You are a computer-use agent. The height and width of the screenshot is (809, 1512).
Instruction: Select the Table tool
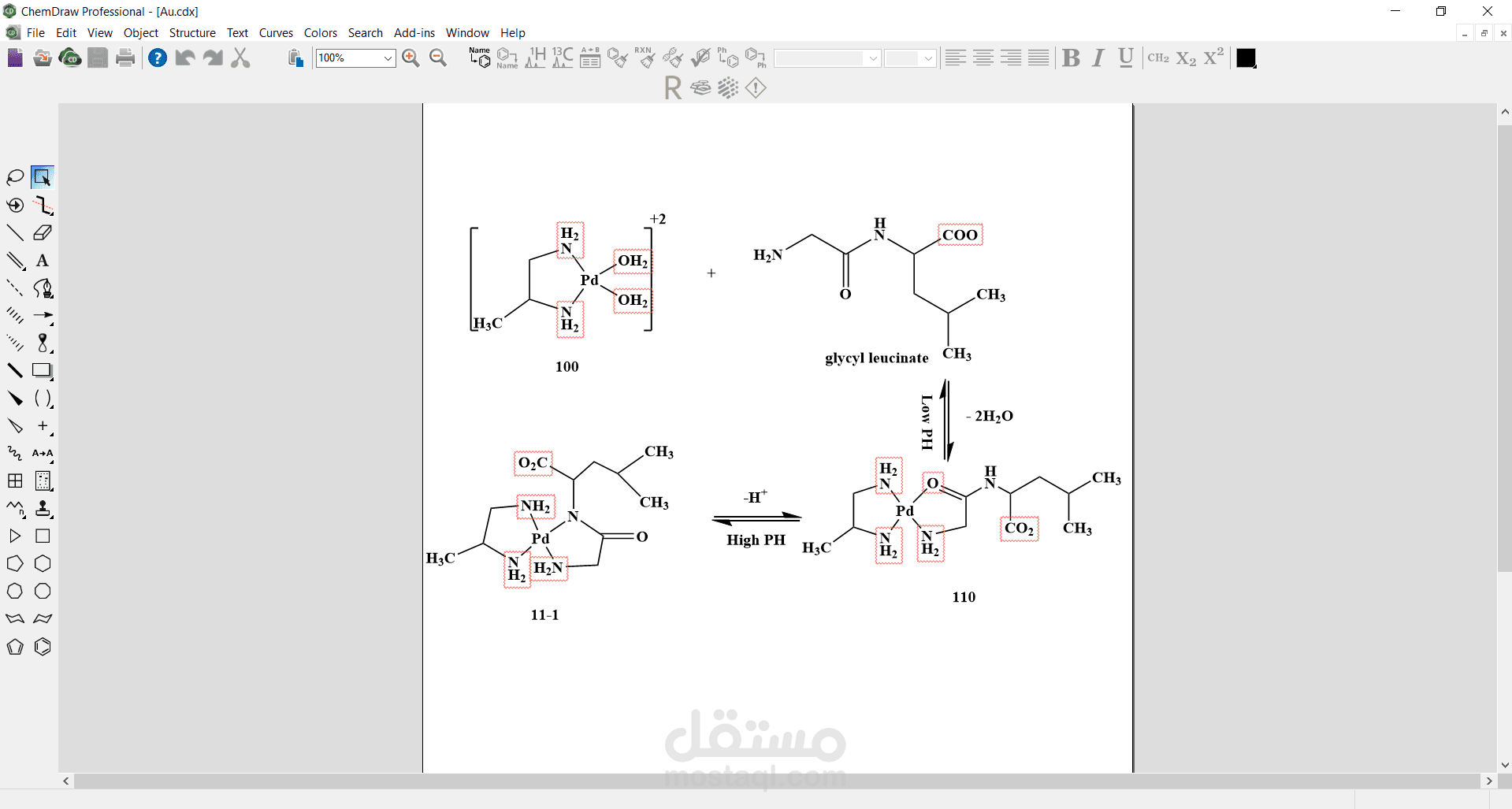[15, 481]
